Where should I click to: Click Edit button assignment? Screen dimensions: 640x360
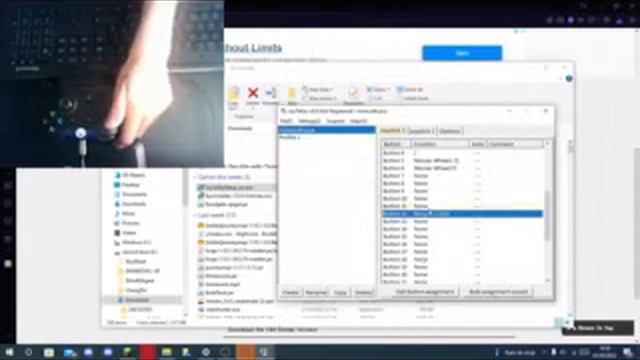425,292
